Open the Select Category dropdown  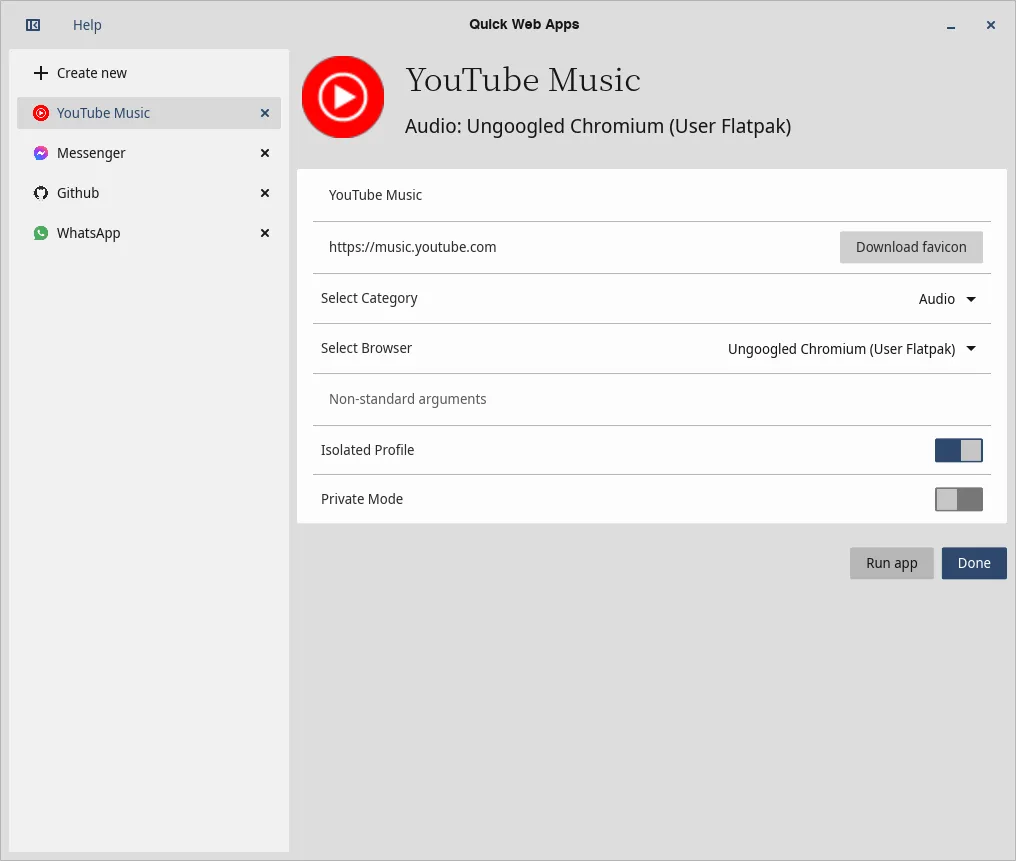(946, 299)
